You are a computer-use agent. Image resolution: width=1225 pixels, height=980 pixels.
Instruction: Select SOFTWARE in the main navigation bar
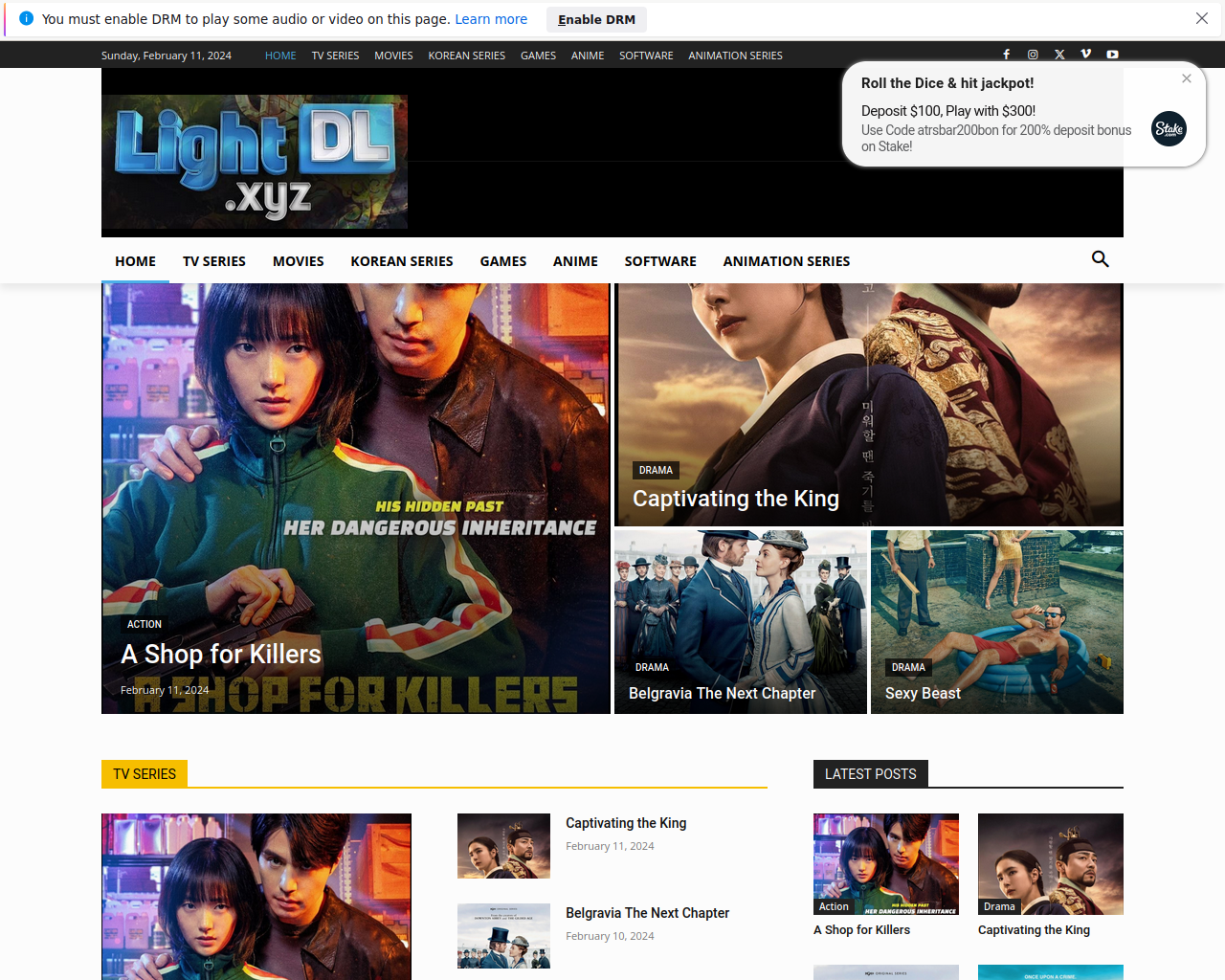660,261
